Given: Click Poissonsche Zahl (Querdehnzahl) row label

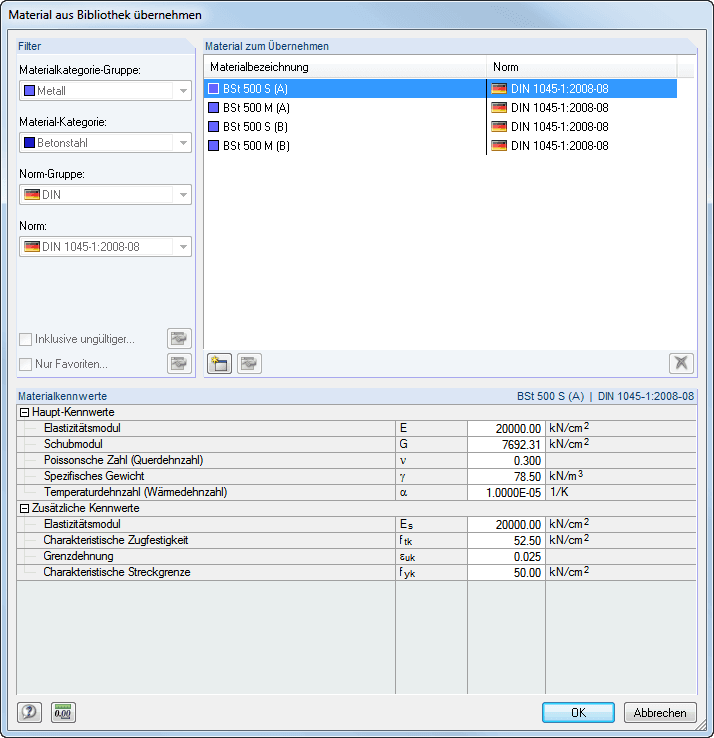Looking at the screenshot, I should point(123,460).
